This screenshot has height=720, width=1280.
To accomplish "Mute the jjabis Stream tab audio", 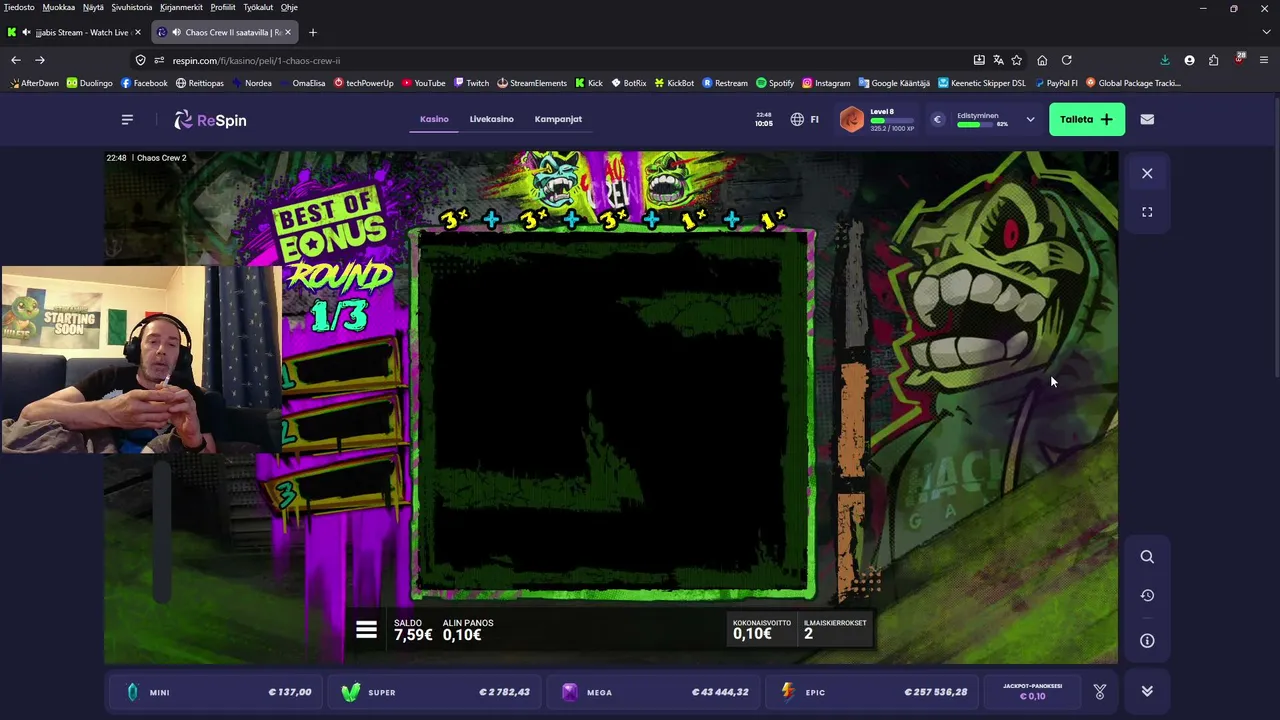I will [x=26, y=32].
